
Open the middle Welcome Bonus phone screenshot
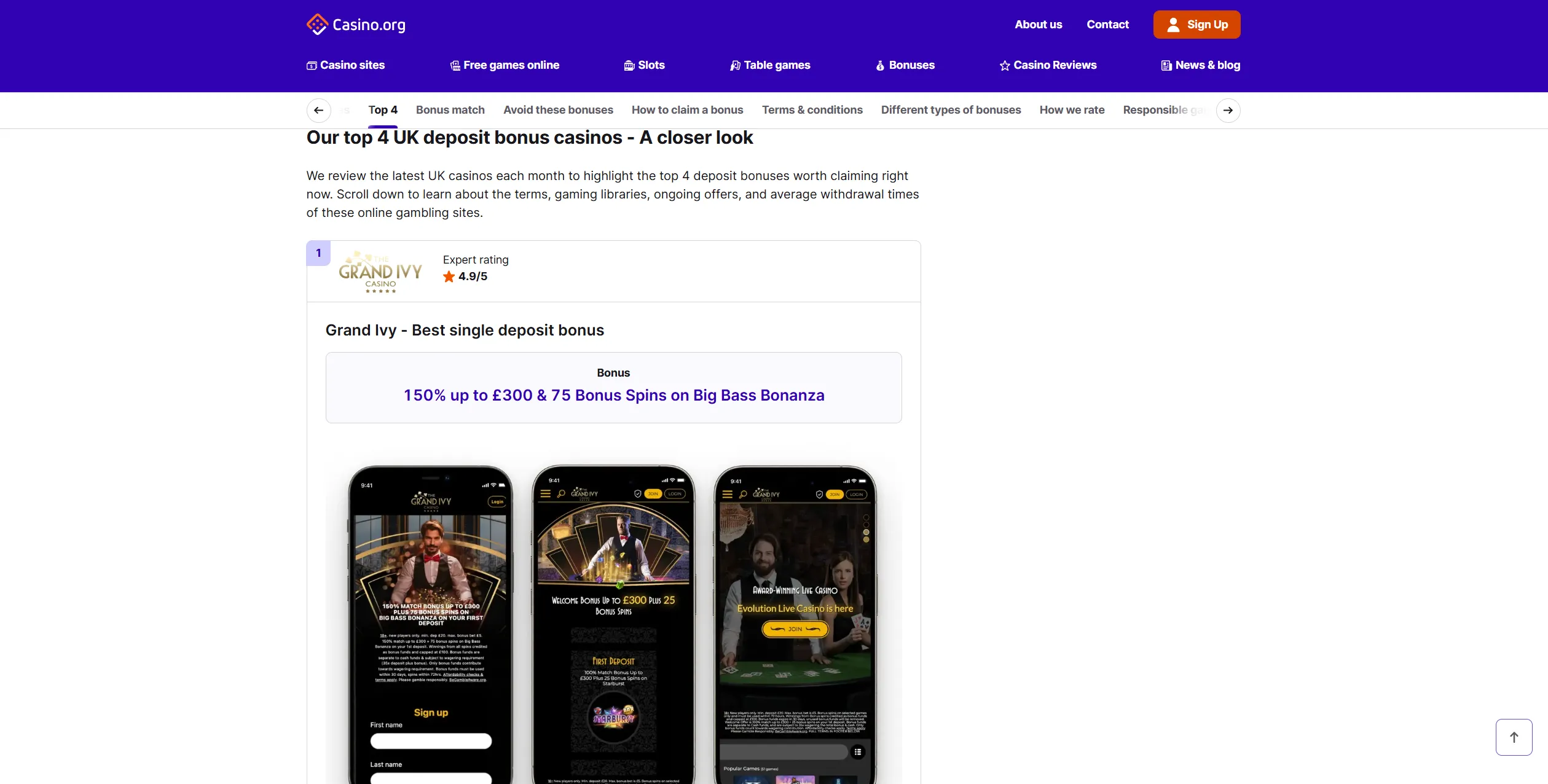(x=613, y=624)
